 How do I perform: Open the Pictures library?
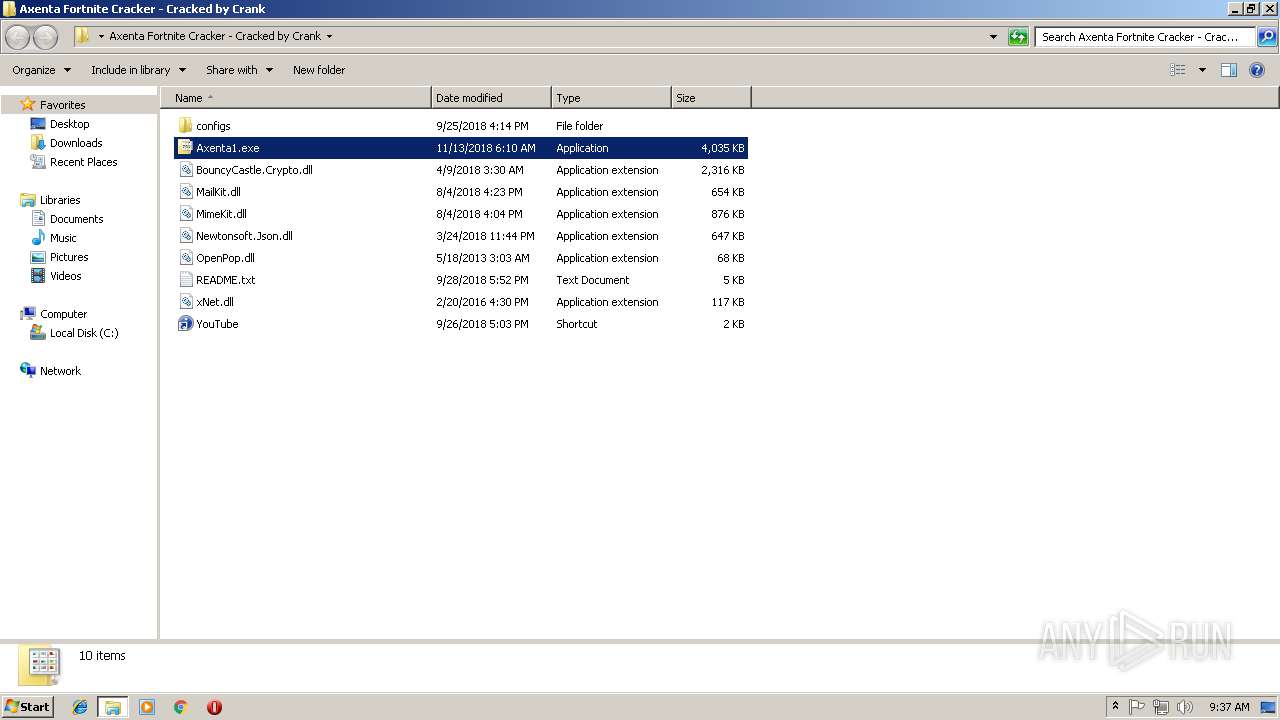pos(69,257)
